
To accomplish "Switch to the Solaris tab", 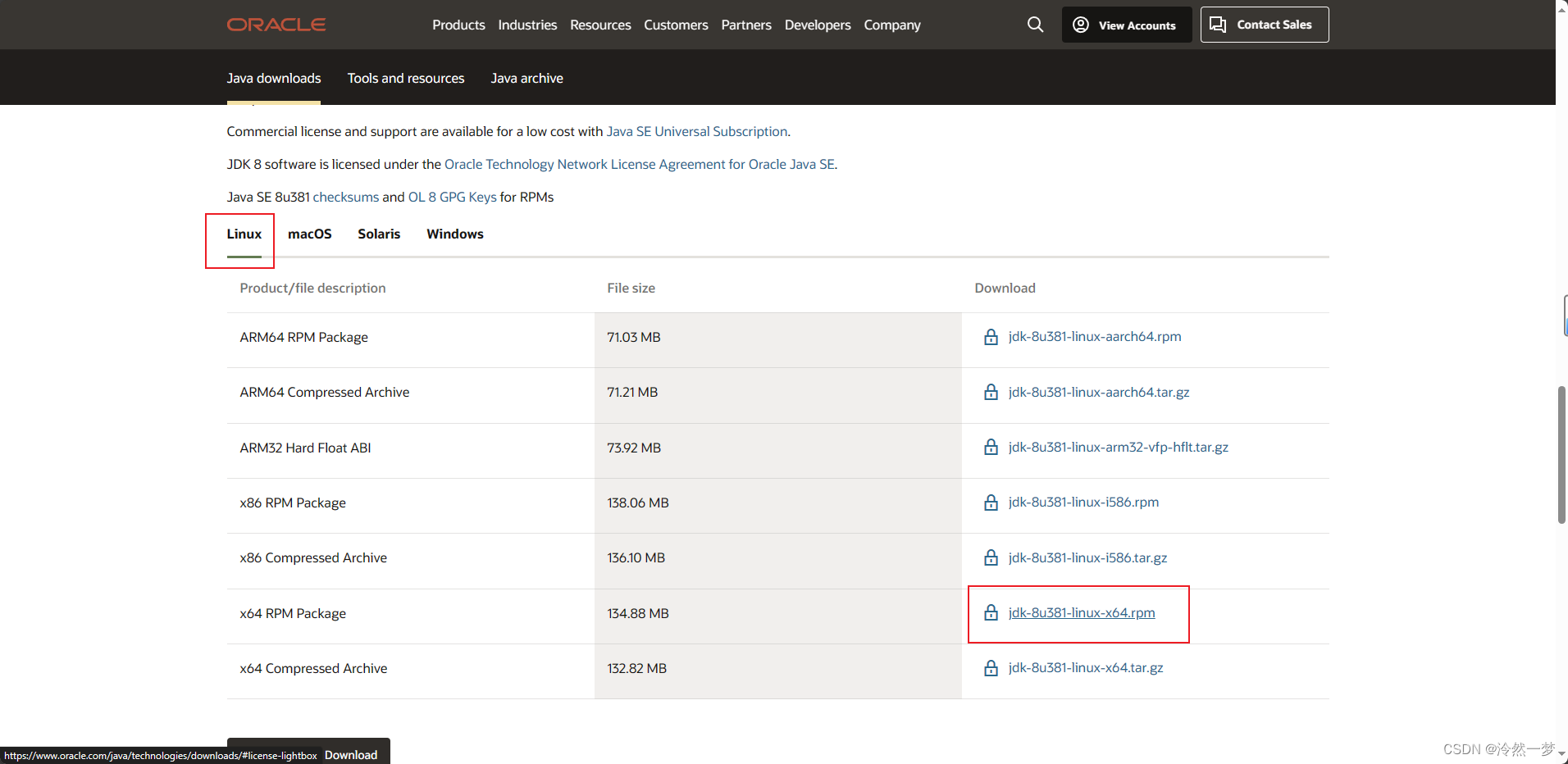I will [379, 234].
